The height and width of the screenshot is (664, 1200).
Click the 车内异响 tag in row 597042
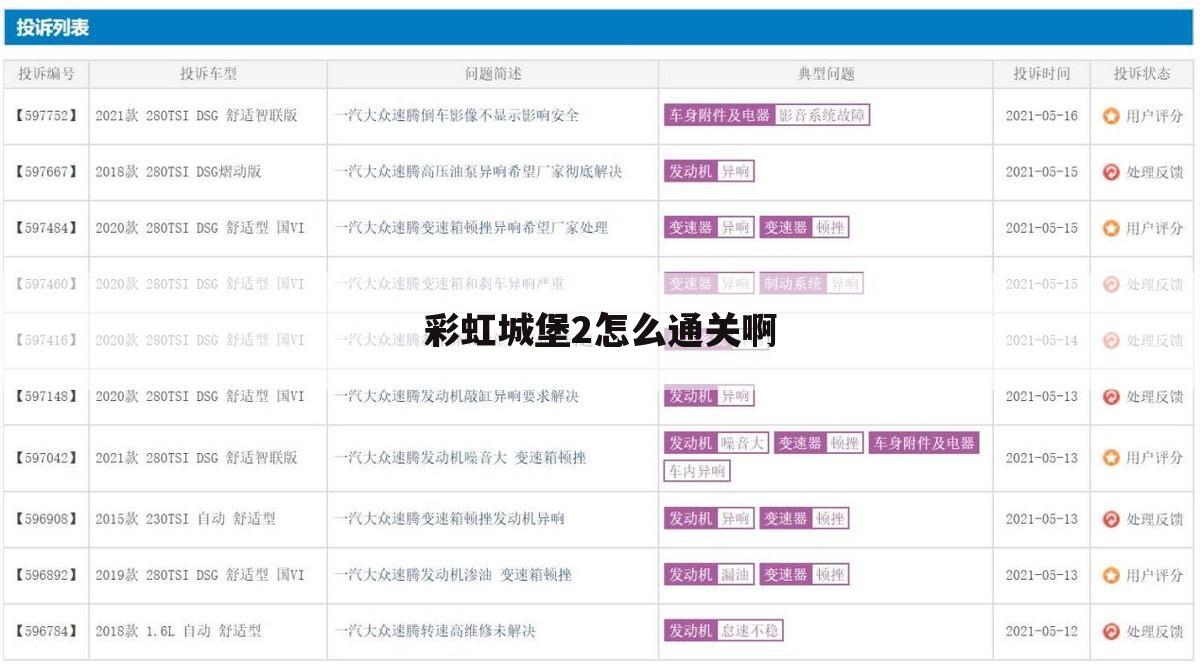tap(698, 471)
